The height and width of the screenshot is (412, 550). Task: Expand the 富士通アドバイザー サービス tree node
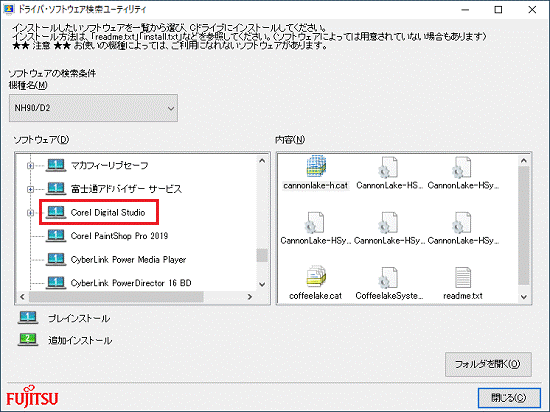click(x=31, y=189)
